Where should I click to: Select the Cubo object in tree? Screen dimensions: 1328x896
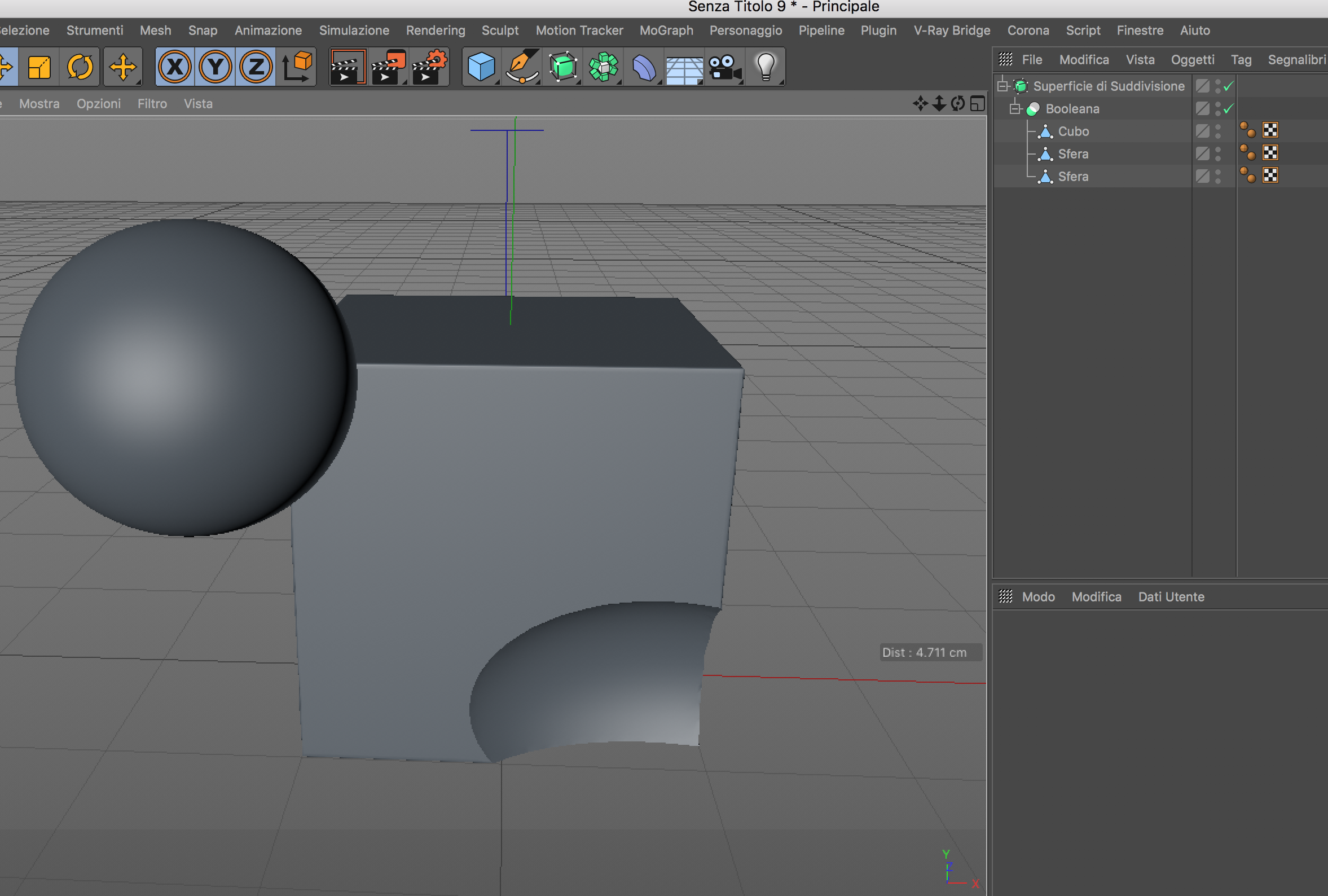tap(1073, 131)
